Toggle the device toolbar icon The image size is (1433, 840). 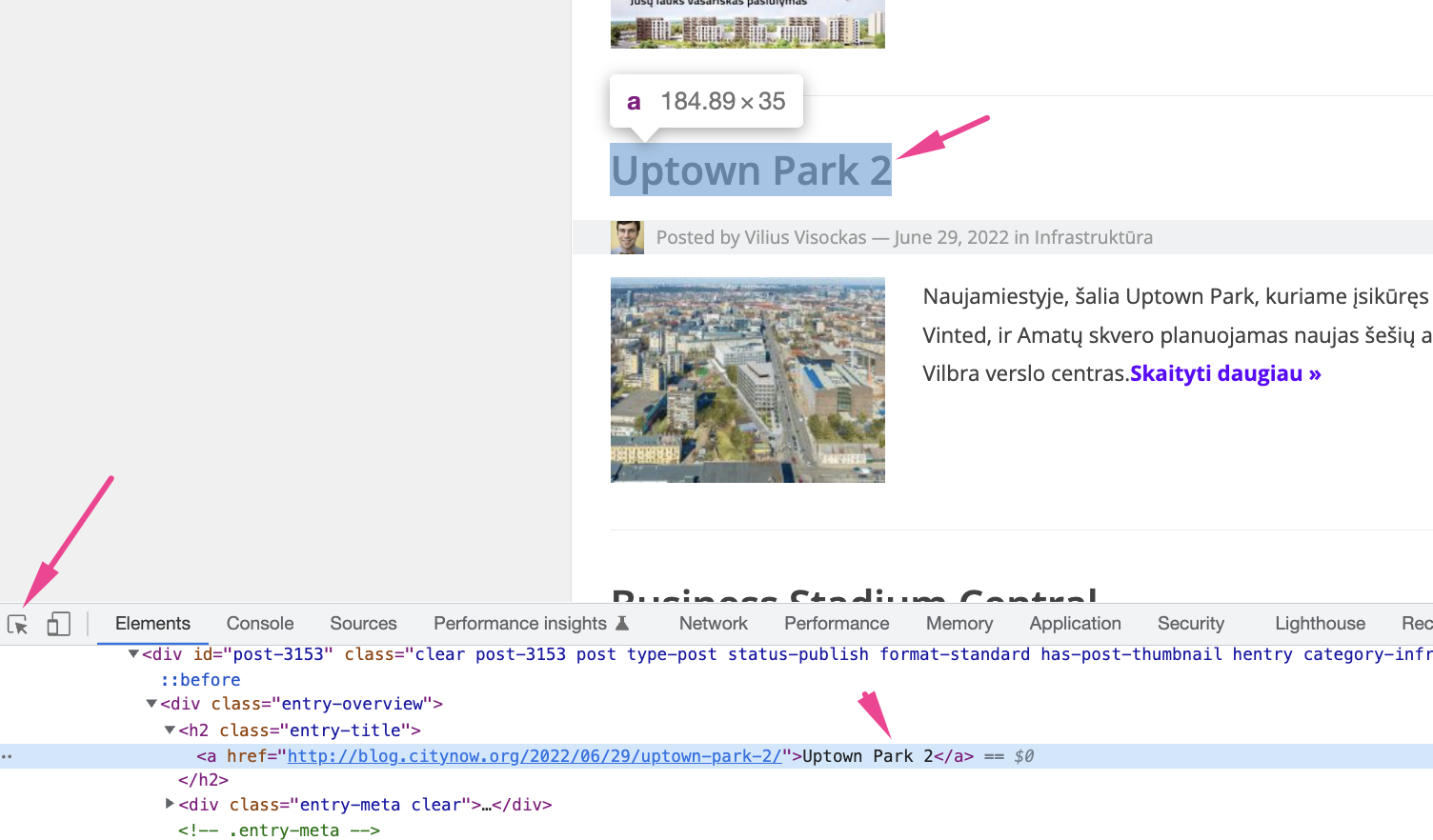tap(58, 625)
